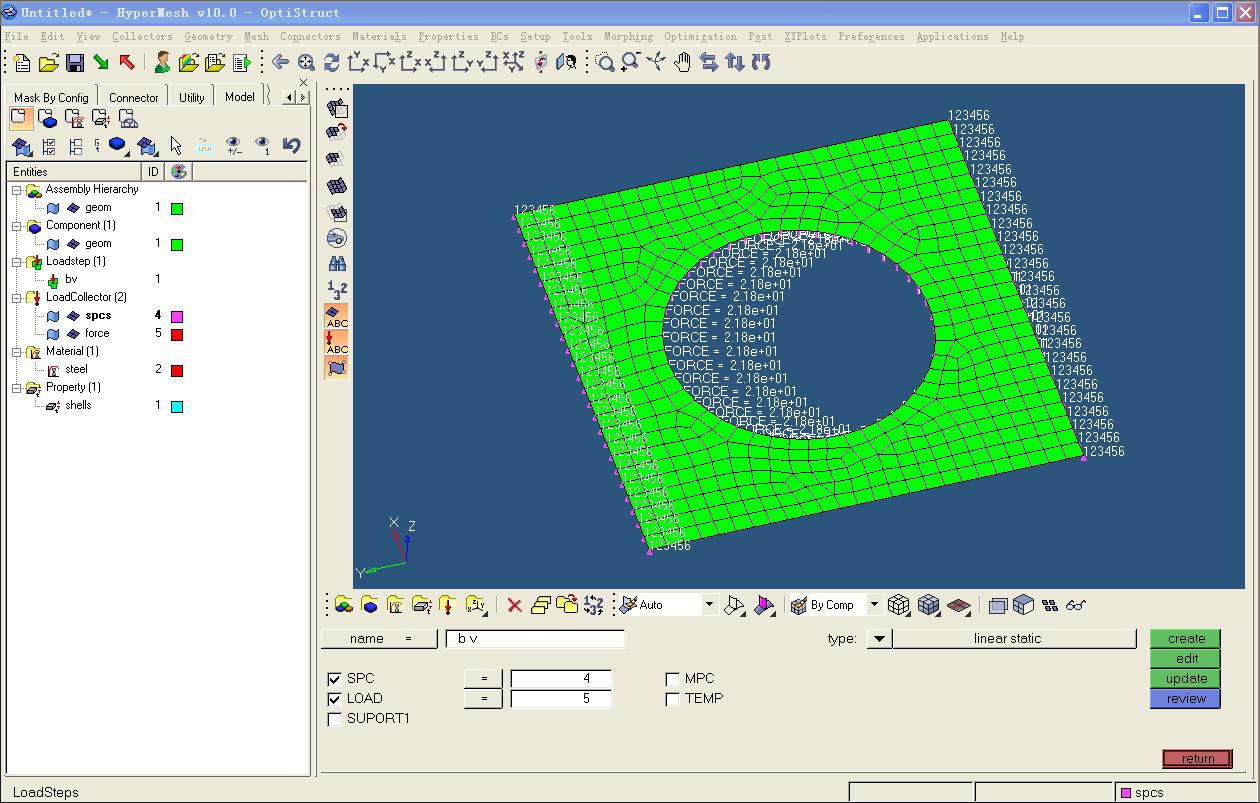The image size is (1260, 803).
Task: Click the red return button
Action: click(1197, 759)
